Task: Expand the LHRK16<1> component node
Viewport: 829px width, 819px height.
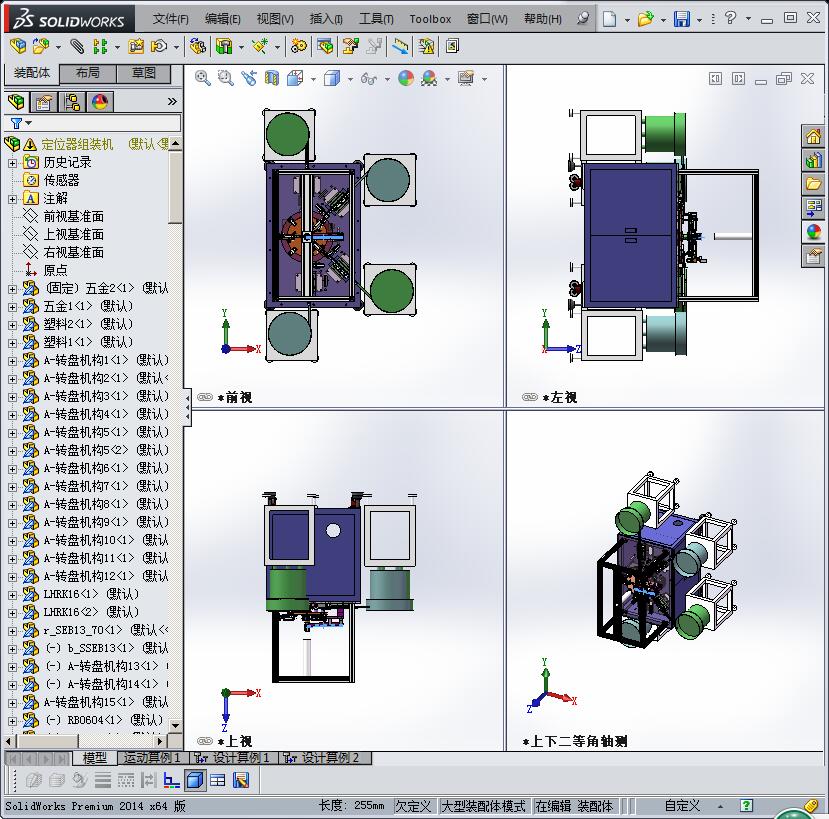Action: click(x=12, y=594)
